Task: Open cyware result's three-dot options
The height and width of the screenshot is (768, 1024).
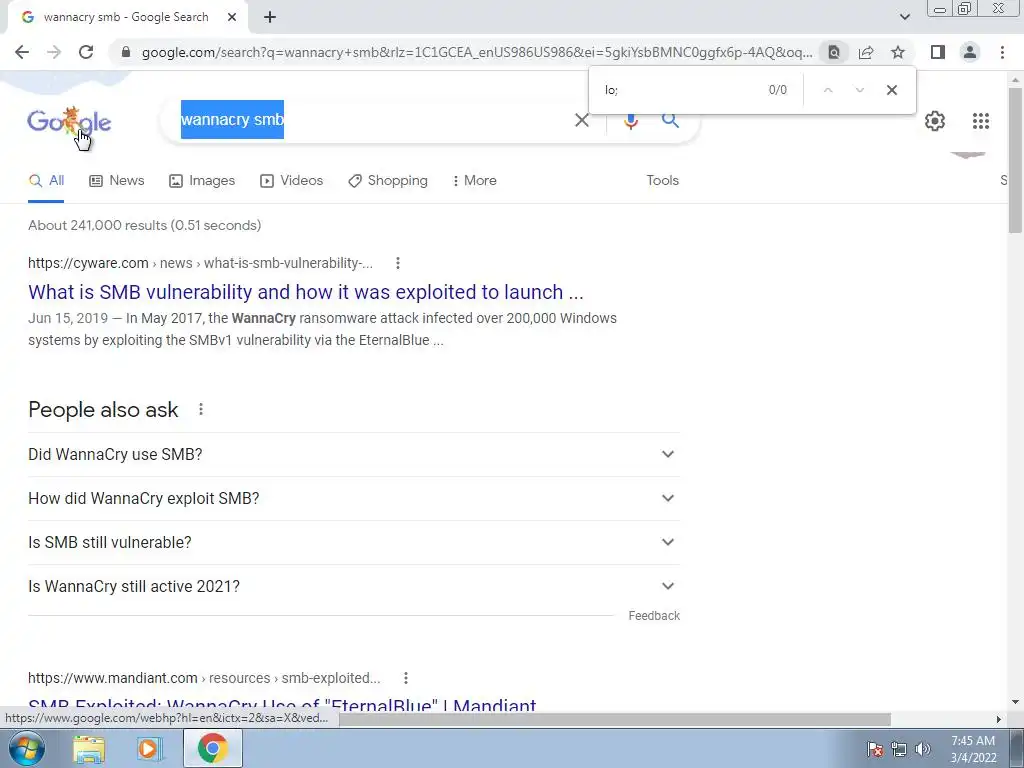Action: click(x=398, y=263)
